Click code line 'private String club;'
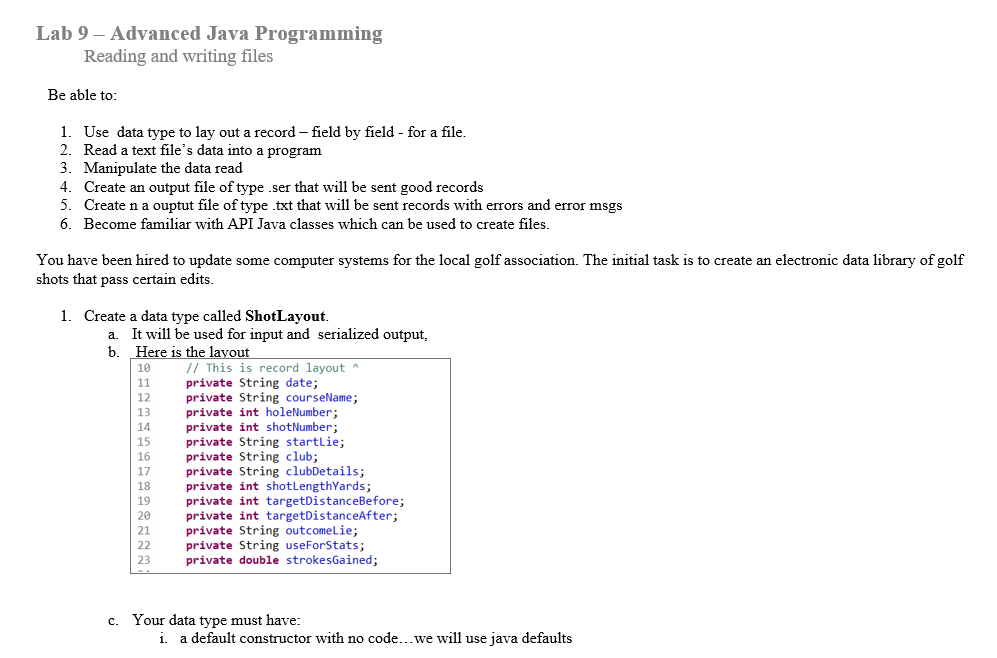The width and height of the screenshot is (997, 658). click(x=252, y=456)
